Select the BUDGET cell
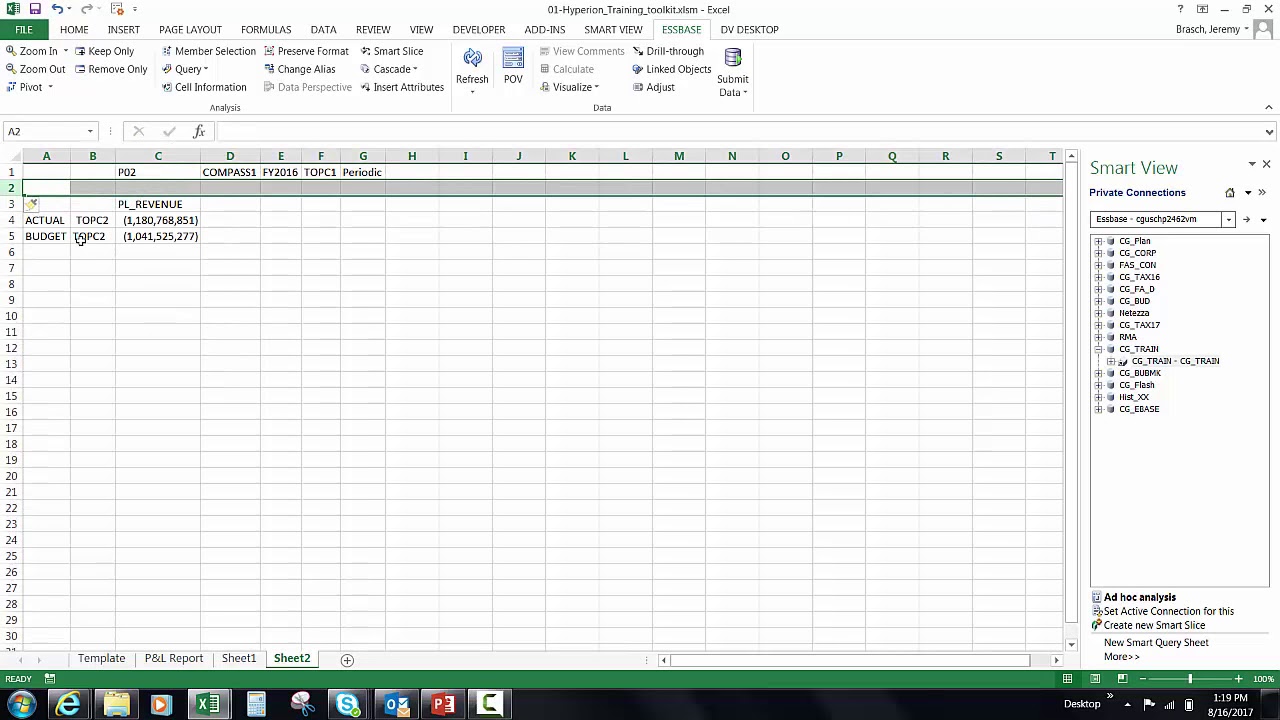This screenshot has height=720, width=1280. pyautogui.click(x=46, y=236)
